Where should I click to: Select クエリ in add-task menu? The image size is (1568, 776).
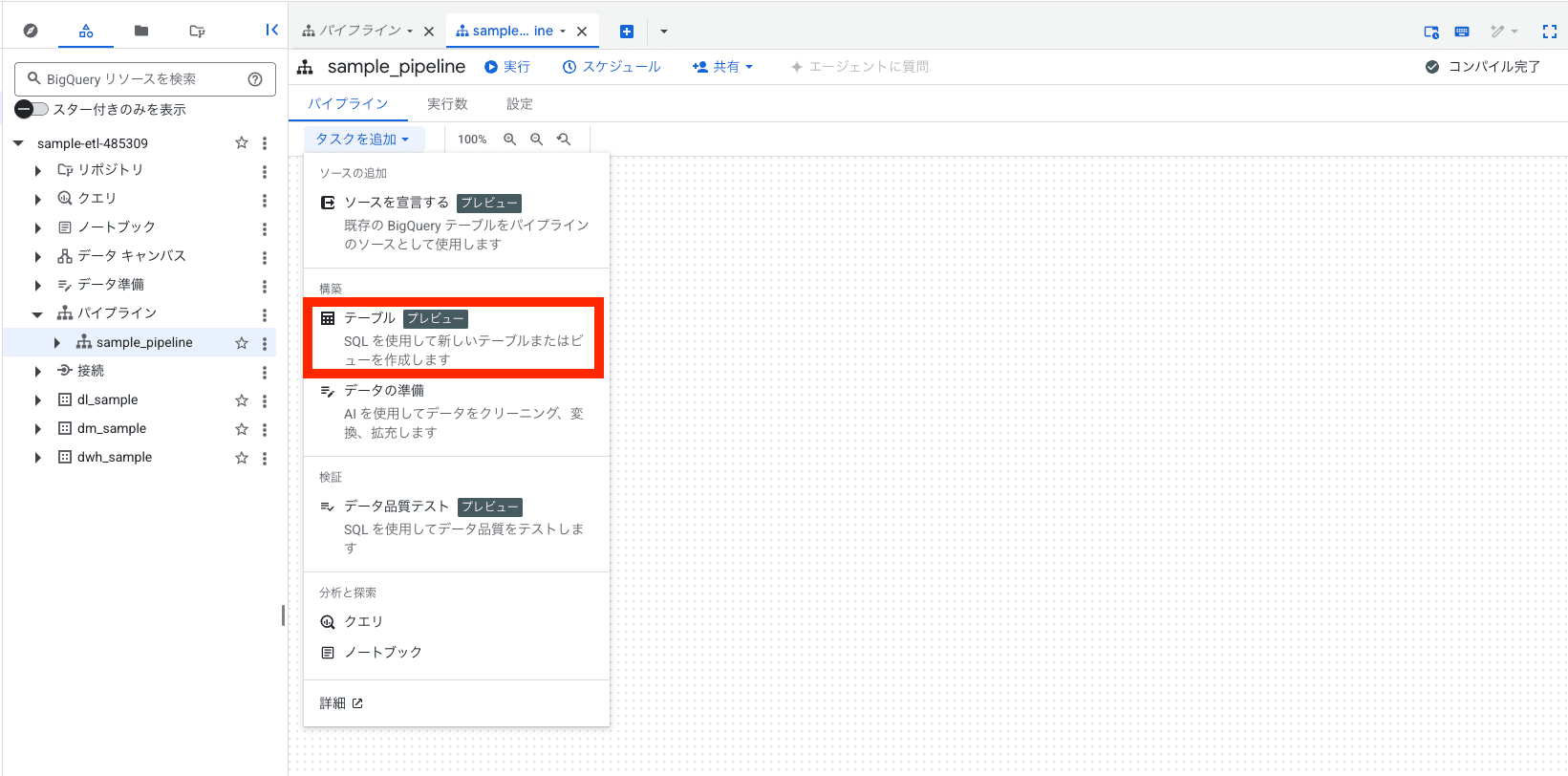pos(457,621)
